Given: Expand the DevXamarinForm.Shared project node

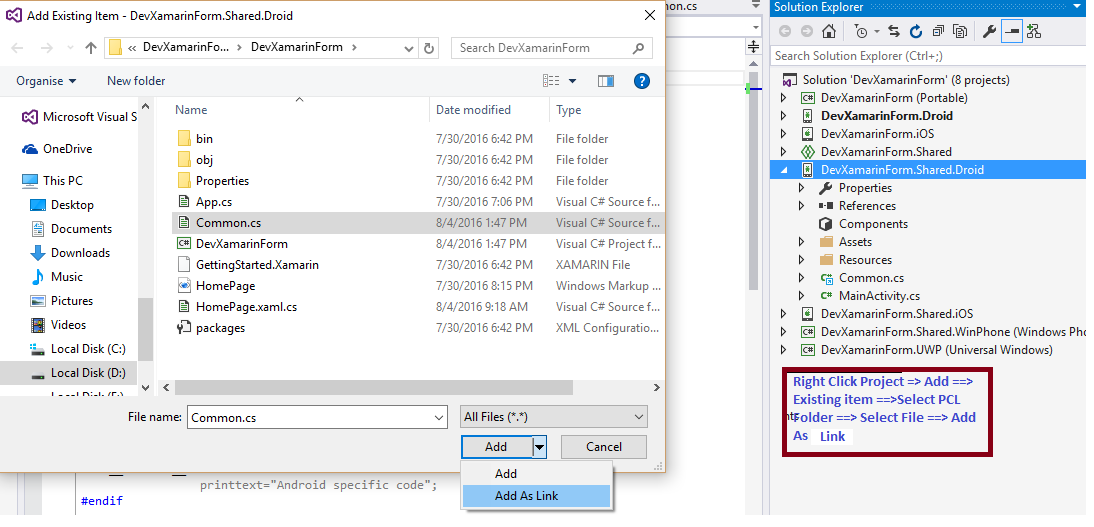Looking at the screenshot, I should click(784, 151).
